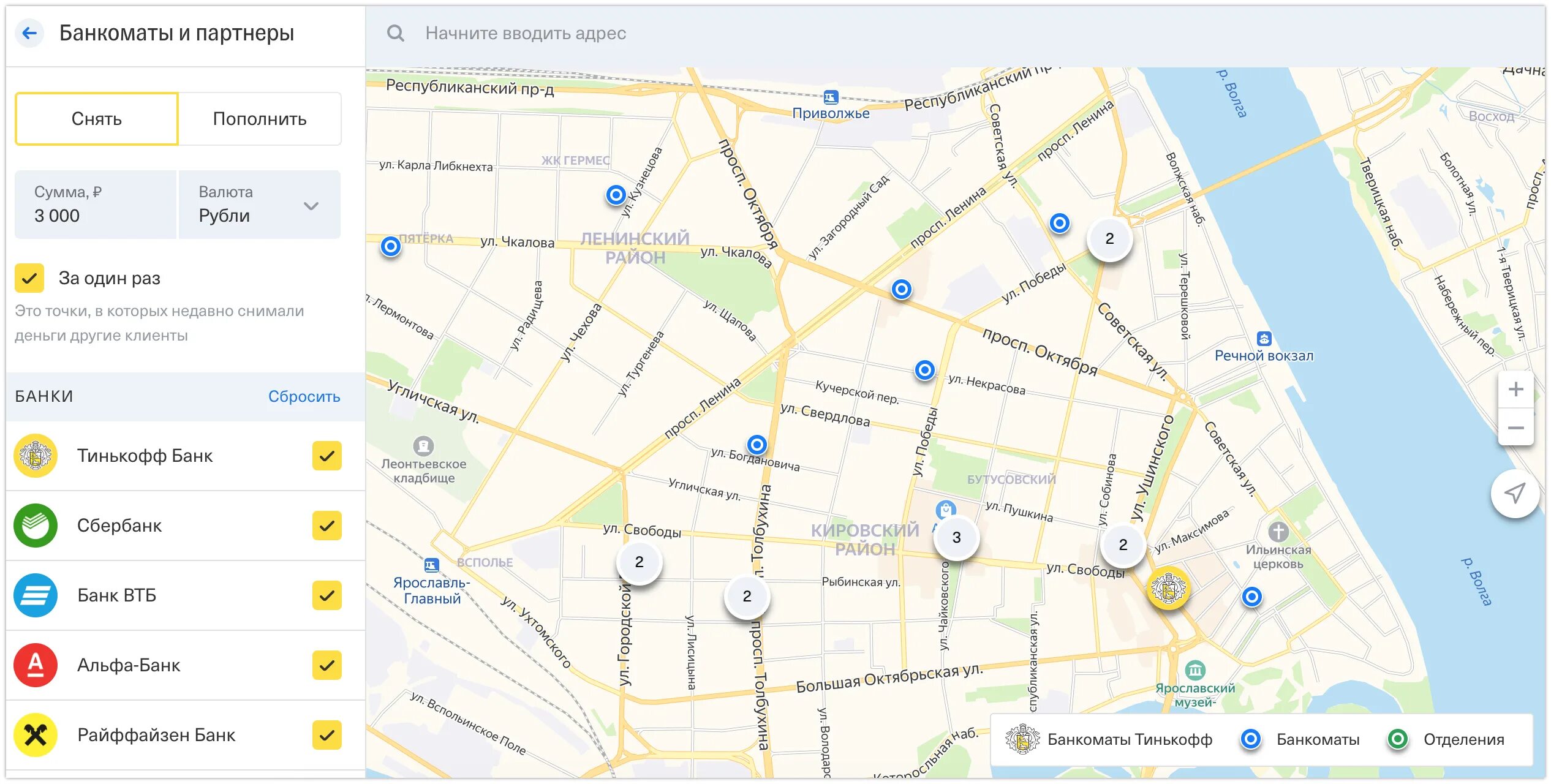Viewport: 1551px width, 784px height.
Task: Uncheck Тинькофф Банк filter
Action: [x=327, y=456]
